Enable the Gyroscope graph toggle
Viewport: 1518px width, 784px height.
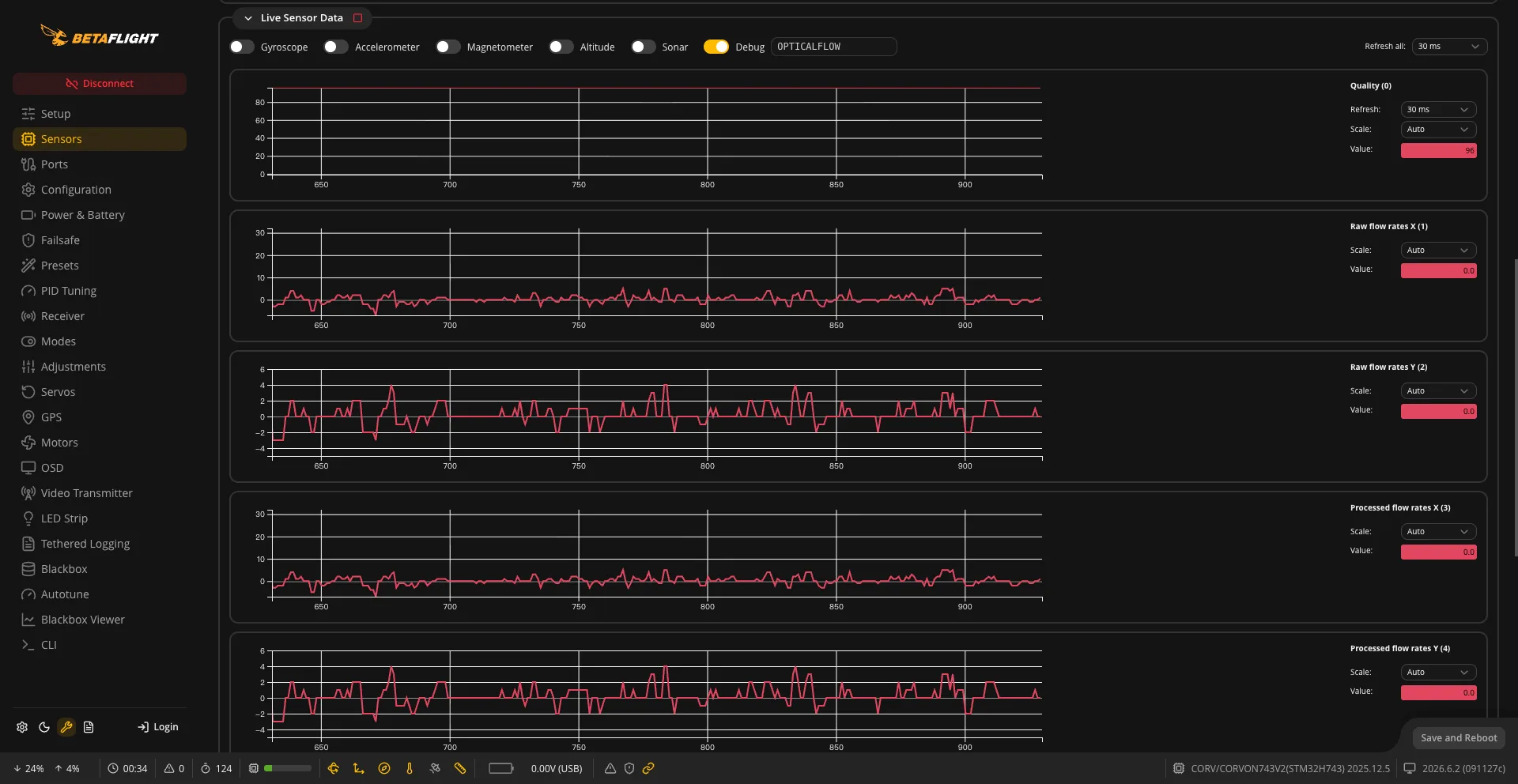242,47
